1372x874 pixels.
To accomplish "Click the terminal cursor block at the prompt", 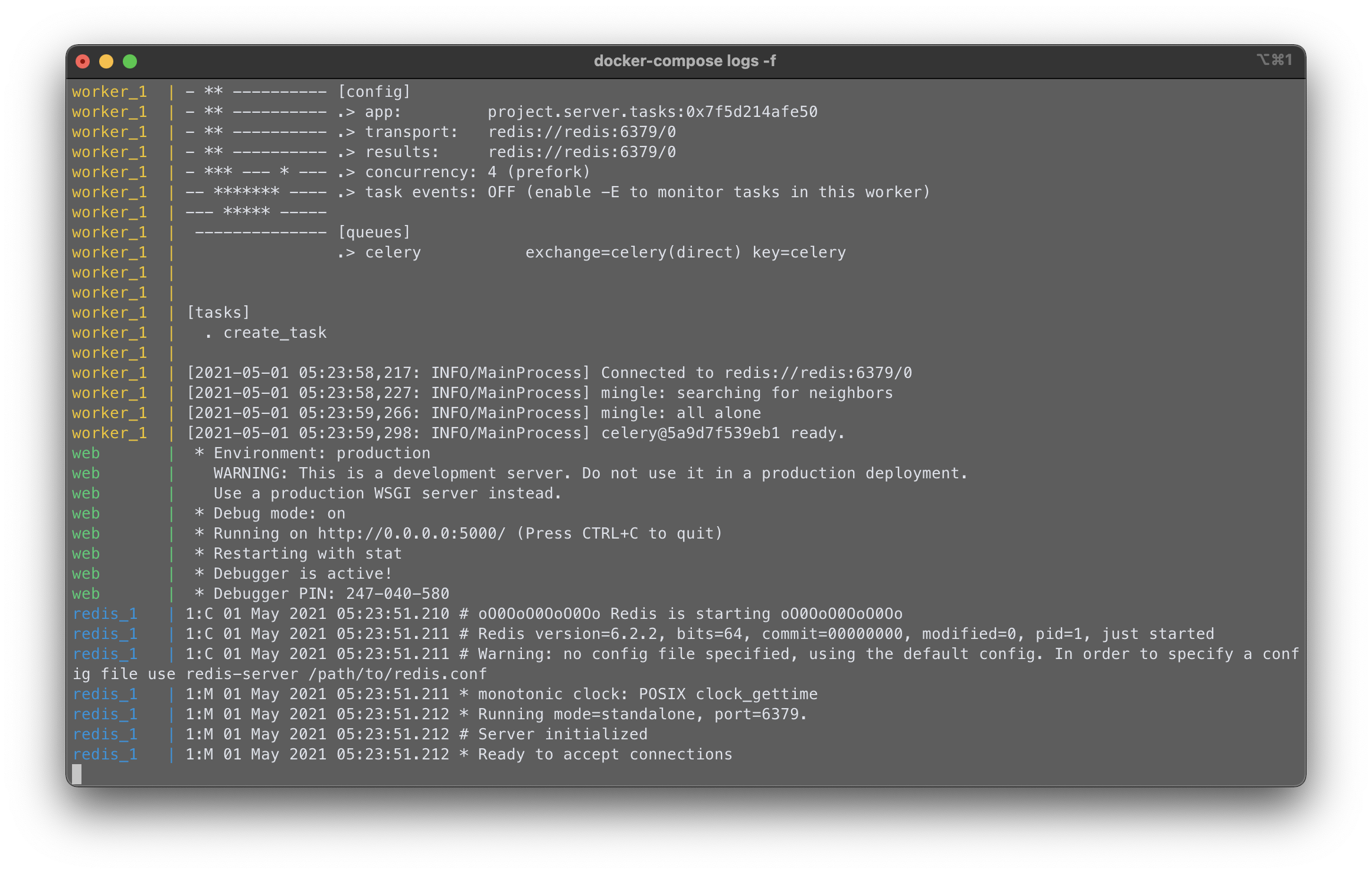I will [77, 774].
